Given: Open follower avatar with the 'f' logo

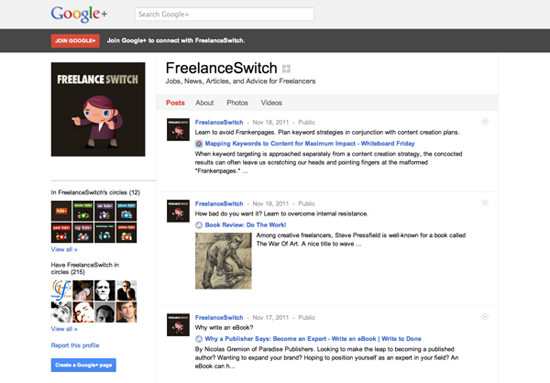Looking at the screenshot, I should 61,290.
